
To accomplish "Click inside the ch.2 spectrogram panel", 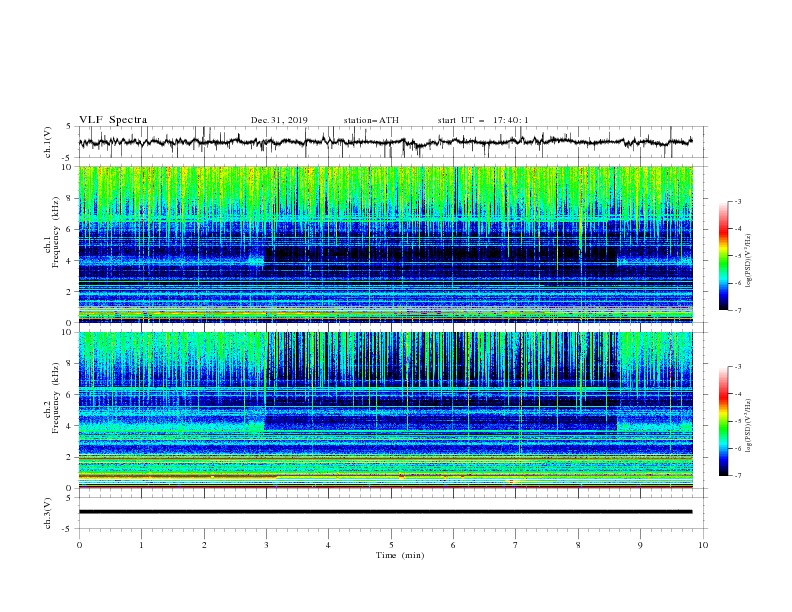I will click(386, 410).
